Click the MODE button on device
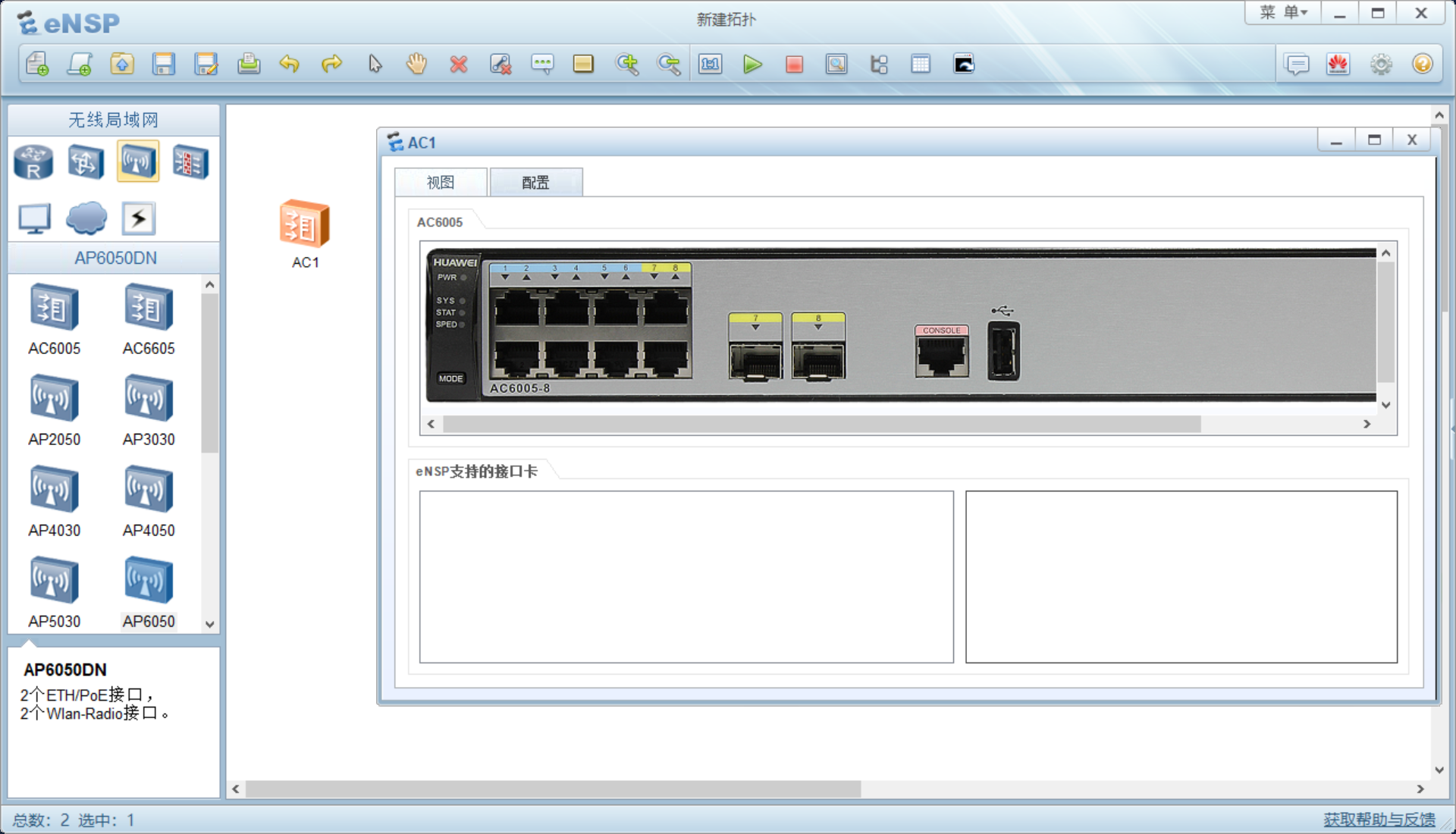Image resolution: width=1456 pixels, height=834 pixels. (450, 378)
